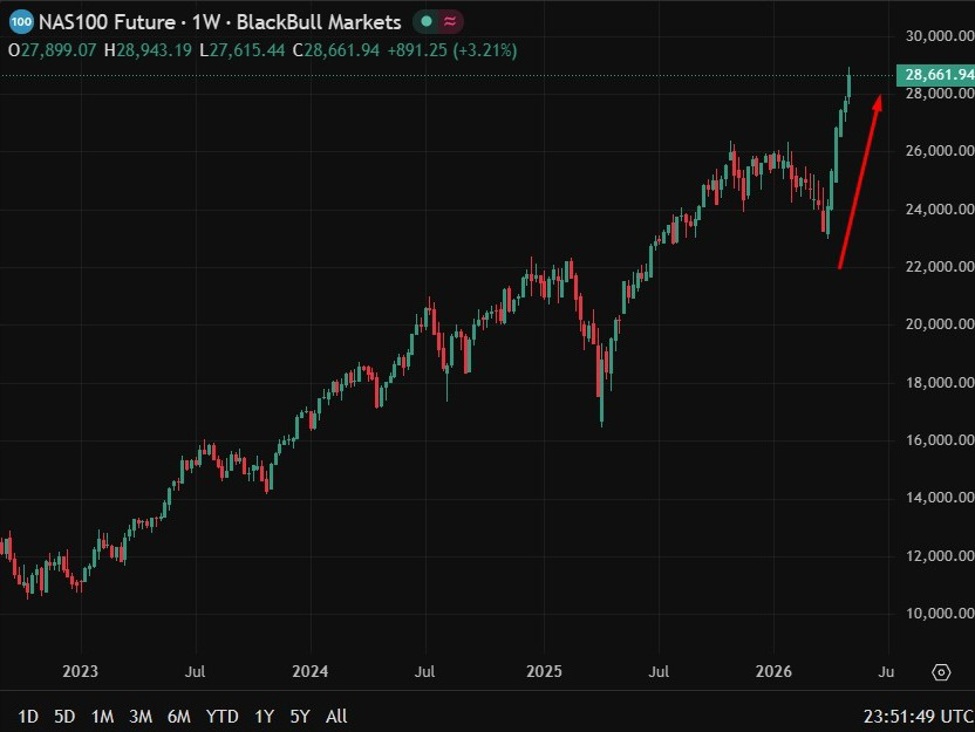The image size is (975, 732).
Task: Select the 5D time range
Action: click(x=64, y=716)
